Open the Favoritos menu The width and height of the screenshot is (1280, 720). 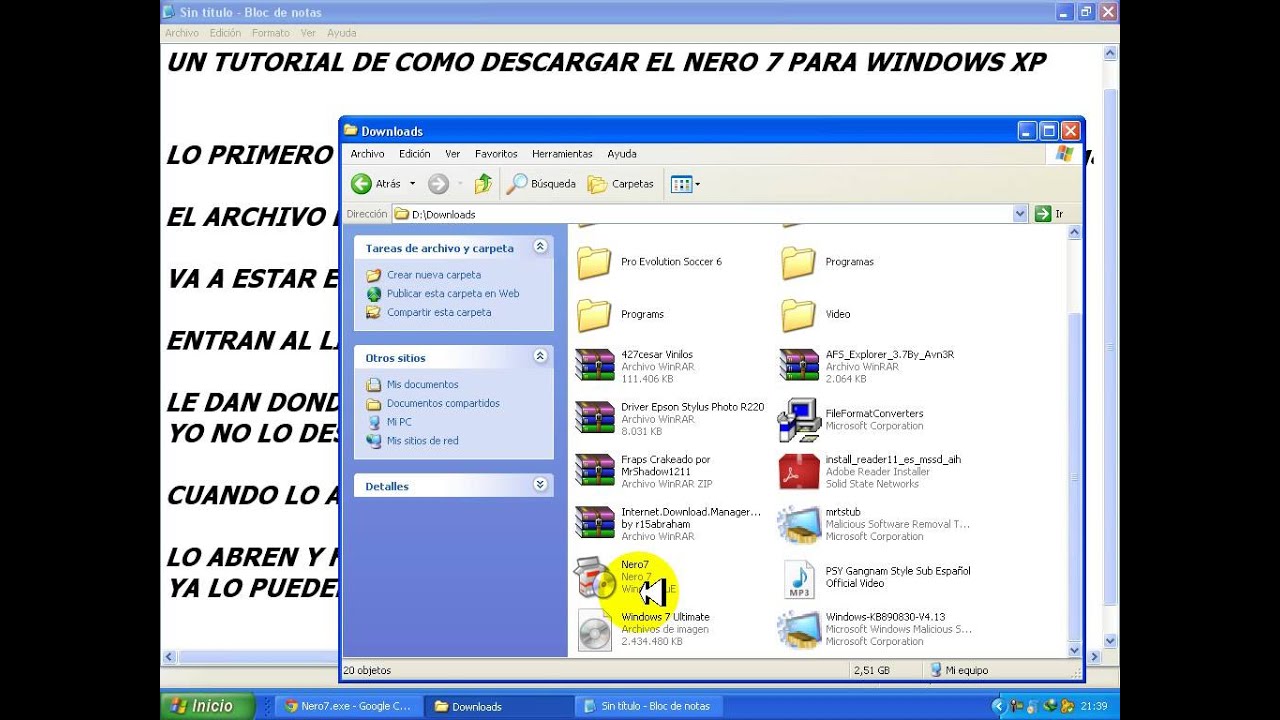tap(496, 154)
